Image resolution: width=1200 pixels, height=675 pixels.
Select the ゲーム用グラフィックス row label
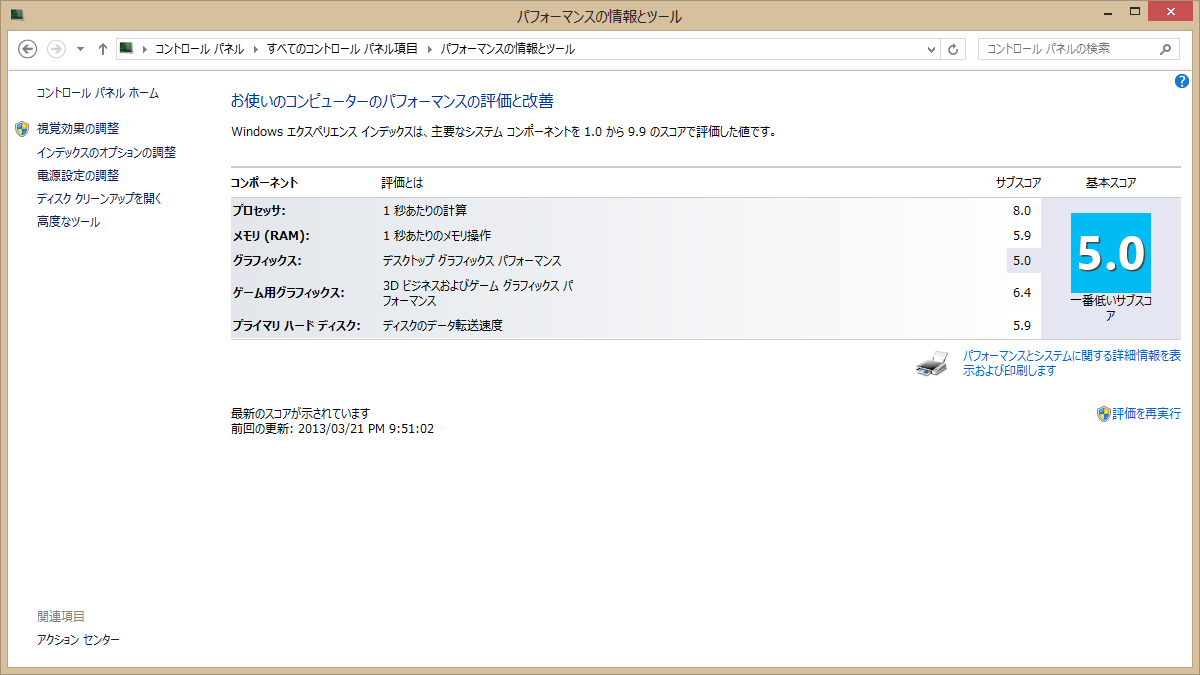[x=288, y=293]
